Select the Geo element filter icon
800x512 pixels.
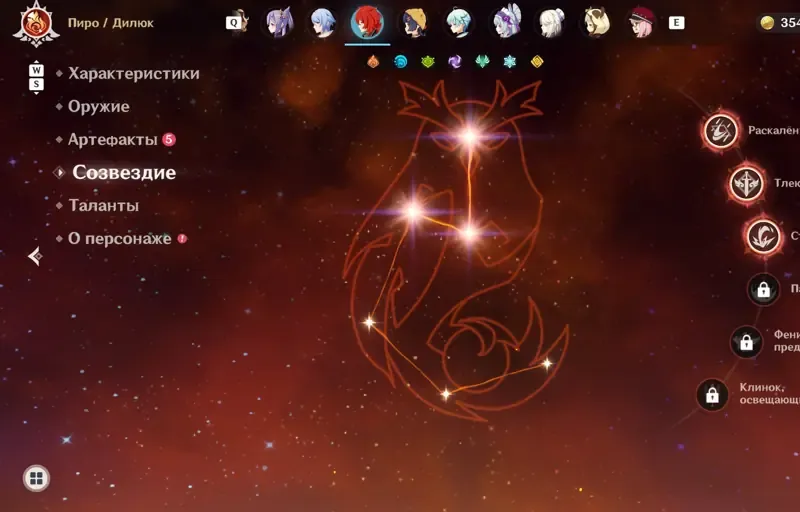(537, 62)
